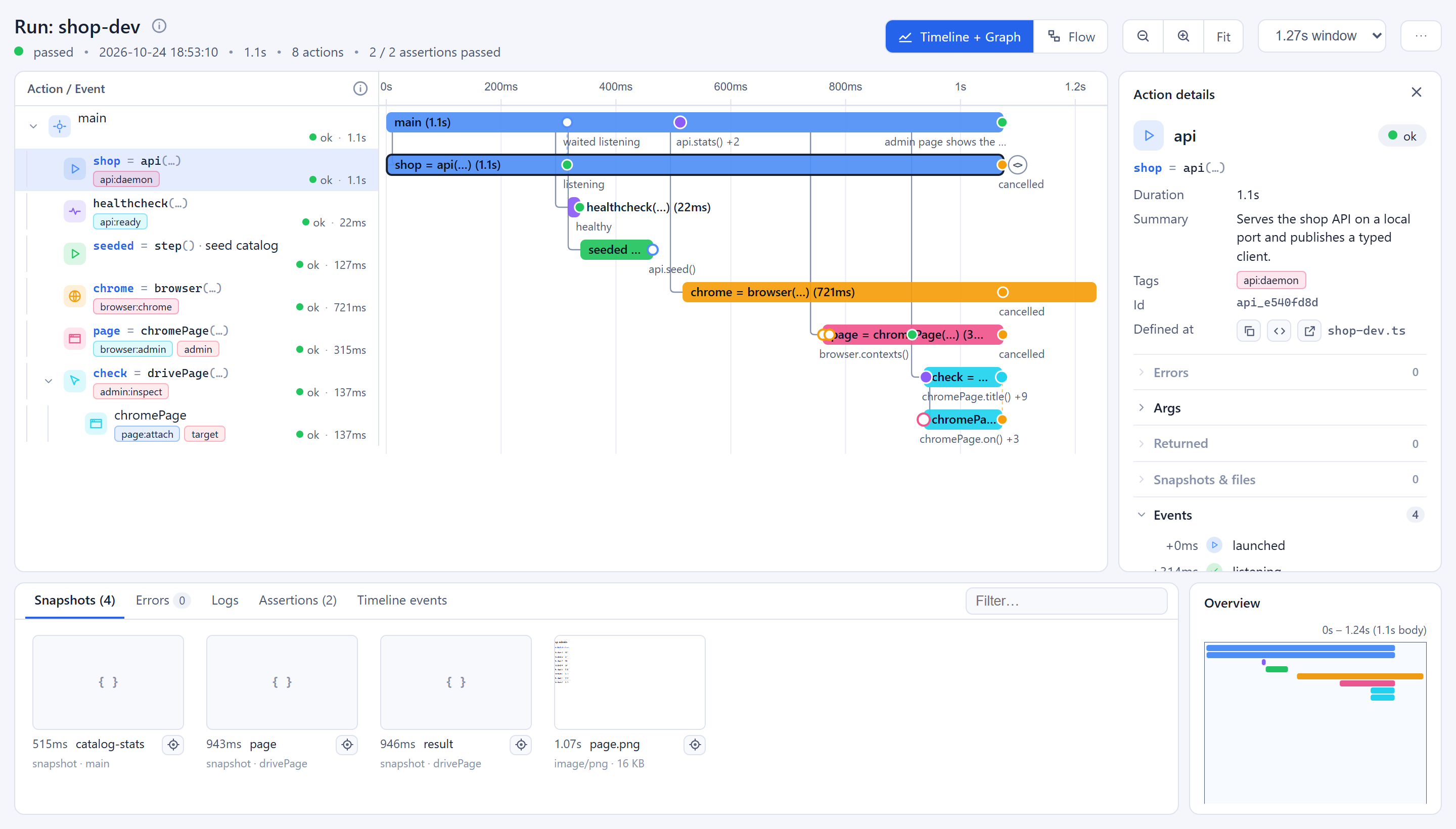1456x829 pixels.
Task: Expand the Snapshots & files section
Action: tap(1279, 479)
